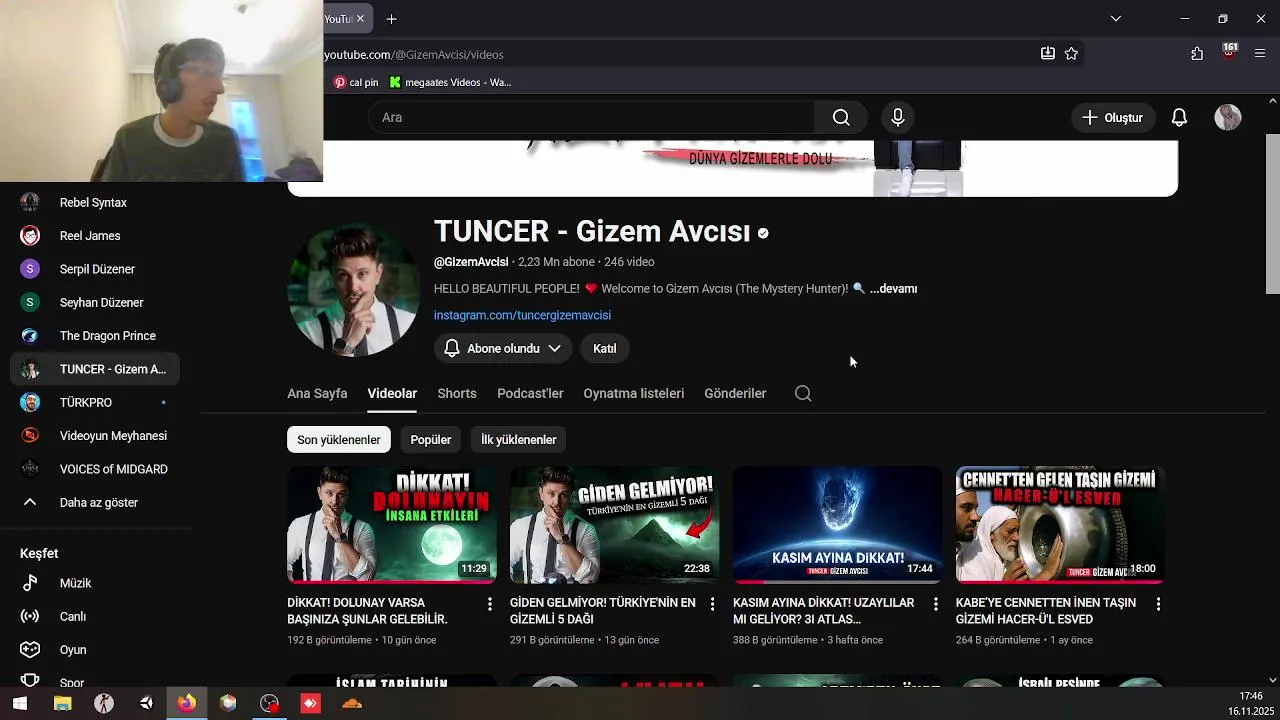Open Rebel Syntax subscription
Viewport: 1280px width, 720px height.
95,203
